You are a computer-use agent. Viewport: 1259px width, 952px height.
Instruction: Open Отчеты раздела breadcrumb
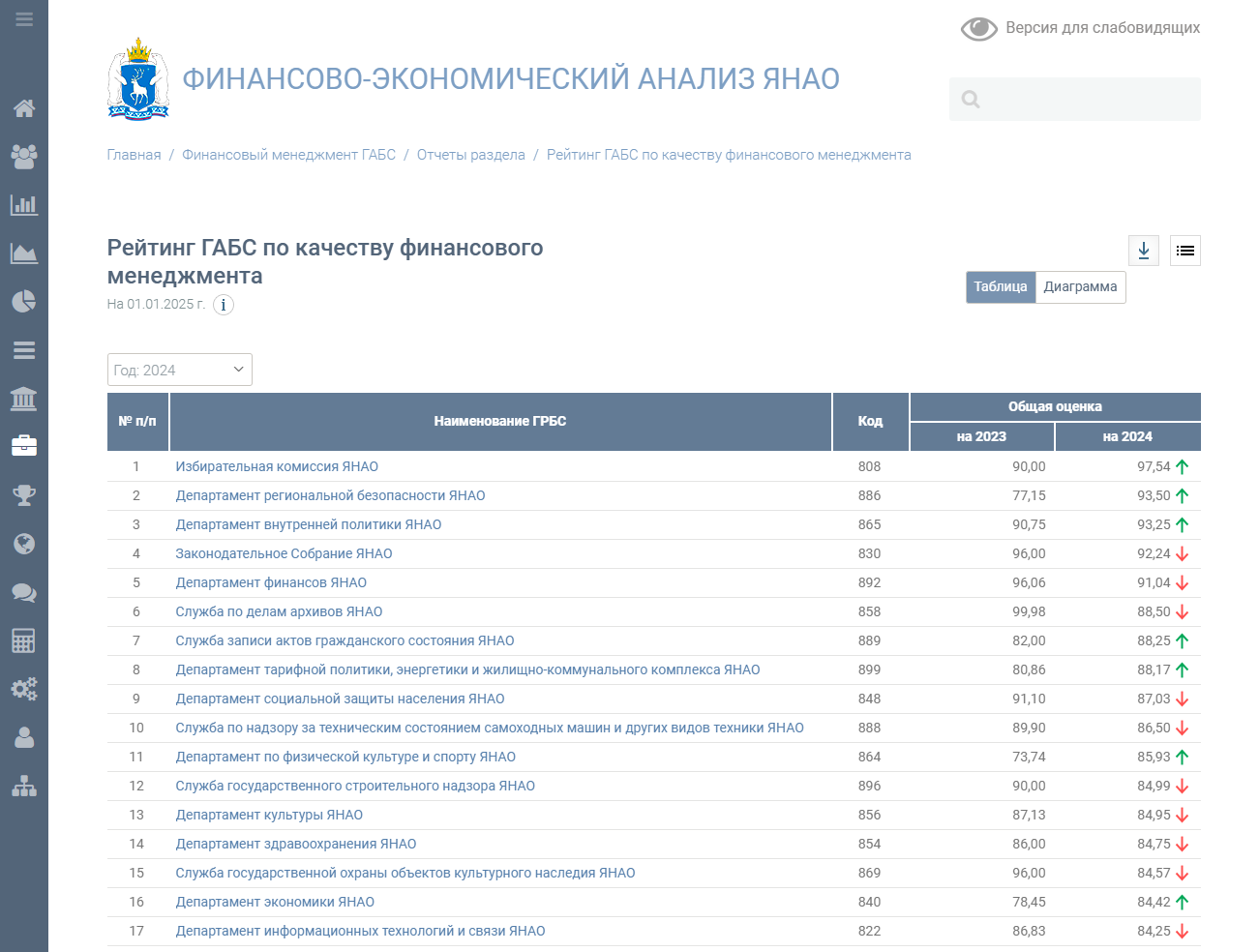470,155
